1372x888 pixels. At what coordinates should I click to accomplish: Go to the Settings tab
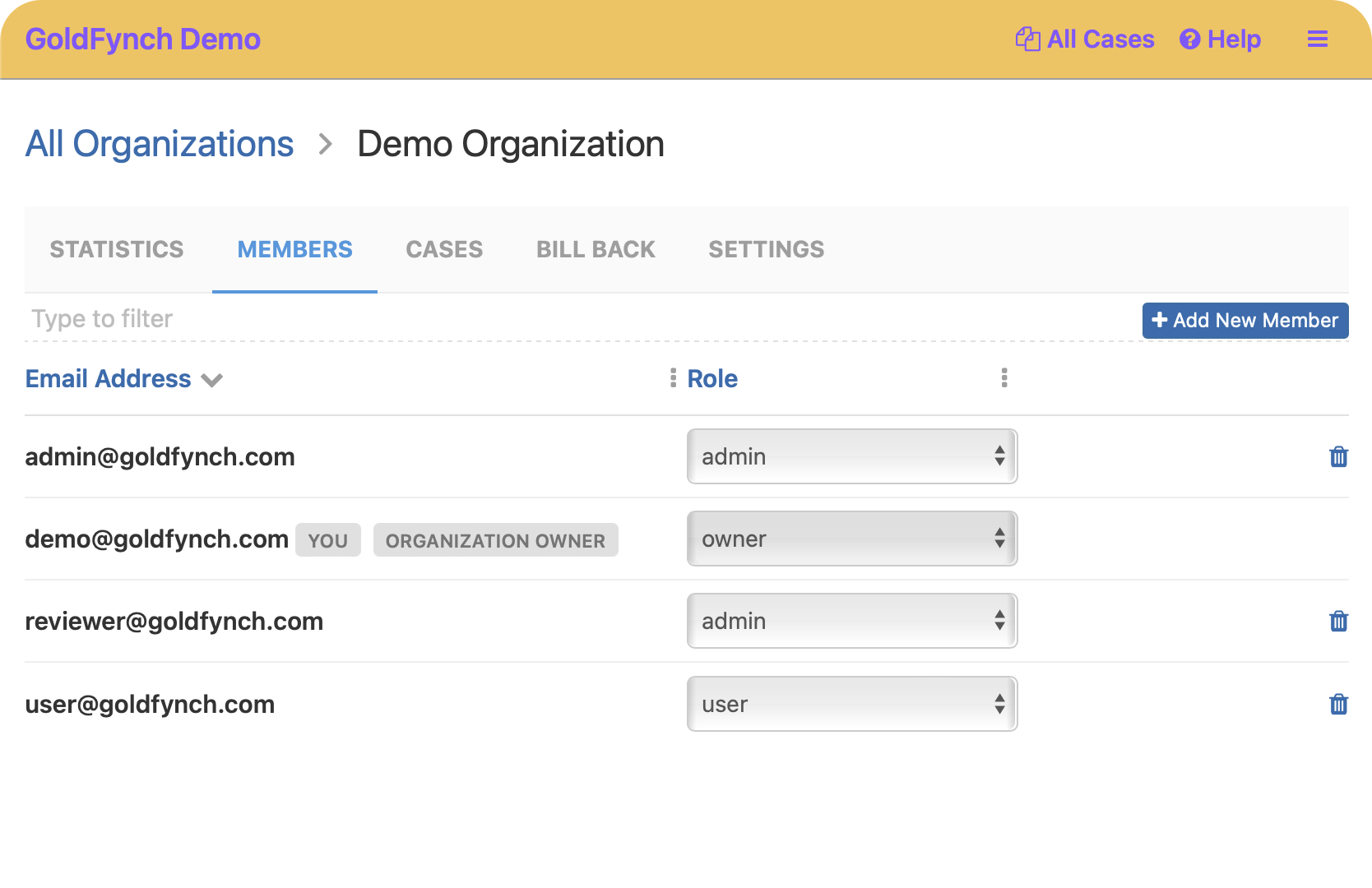click(766, 250)
